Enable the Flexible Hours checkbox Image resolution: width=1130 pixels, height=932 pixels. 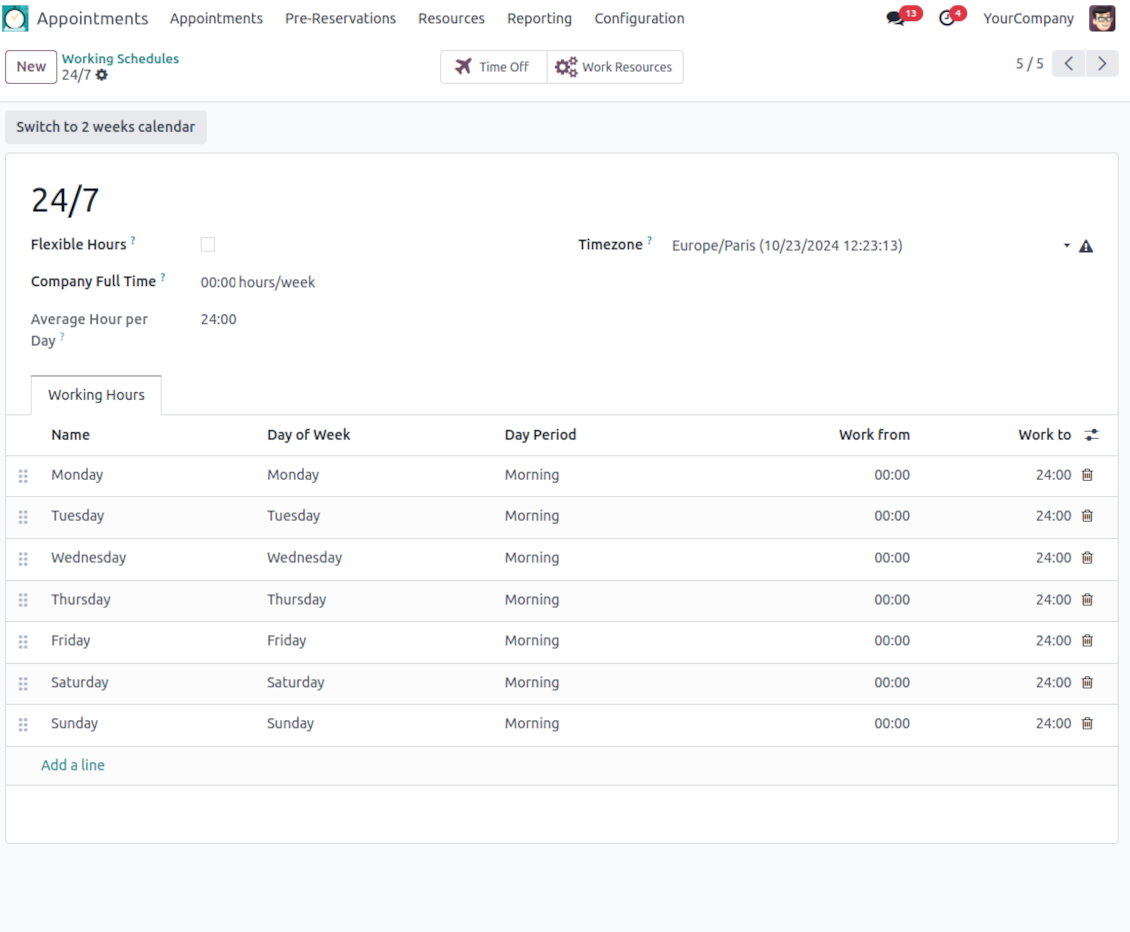tap(207, 245)
